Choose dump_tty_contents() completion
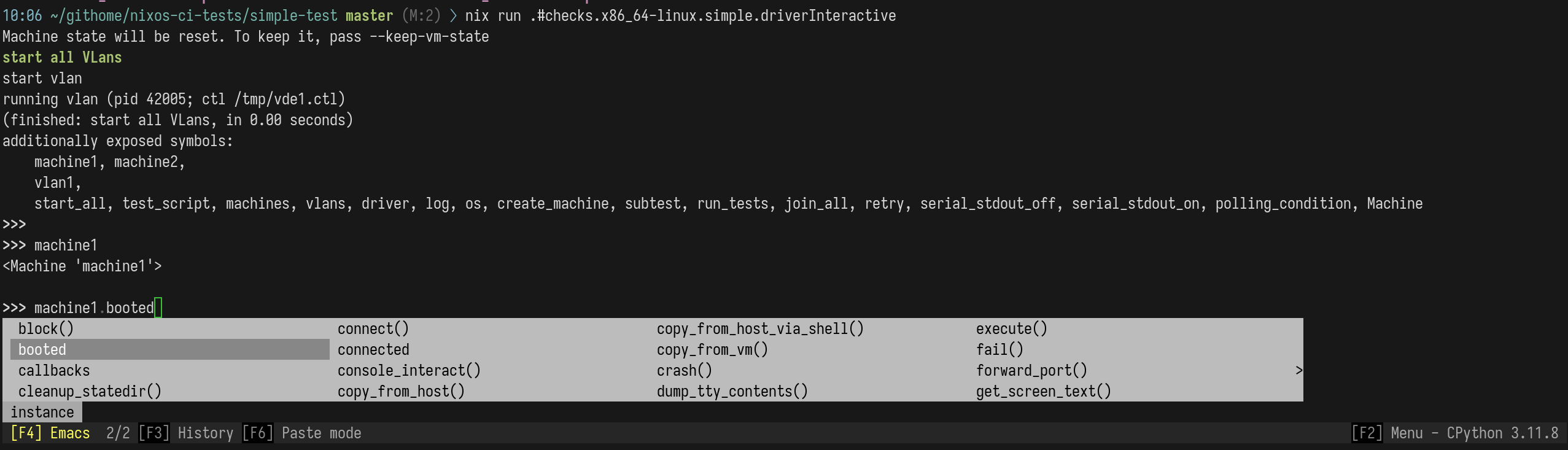The image size is (1568, 450). 731,391
